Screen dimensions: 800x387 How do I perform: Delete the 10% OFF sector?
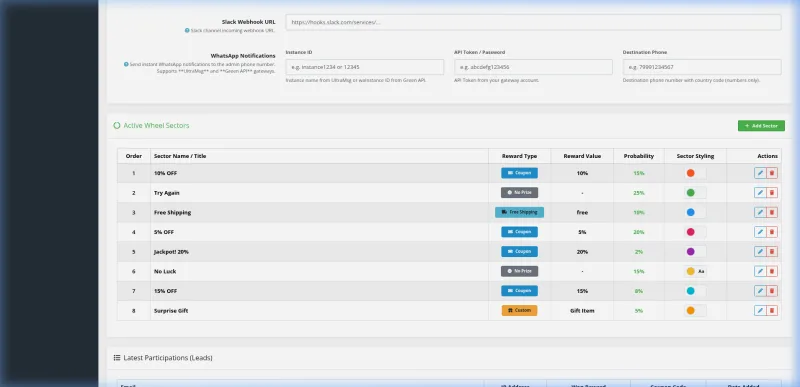pos(772,173)
